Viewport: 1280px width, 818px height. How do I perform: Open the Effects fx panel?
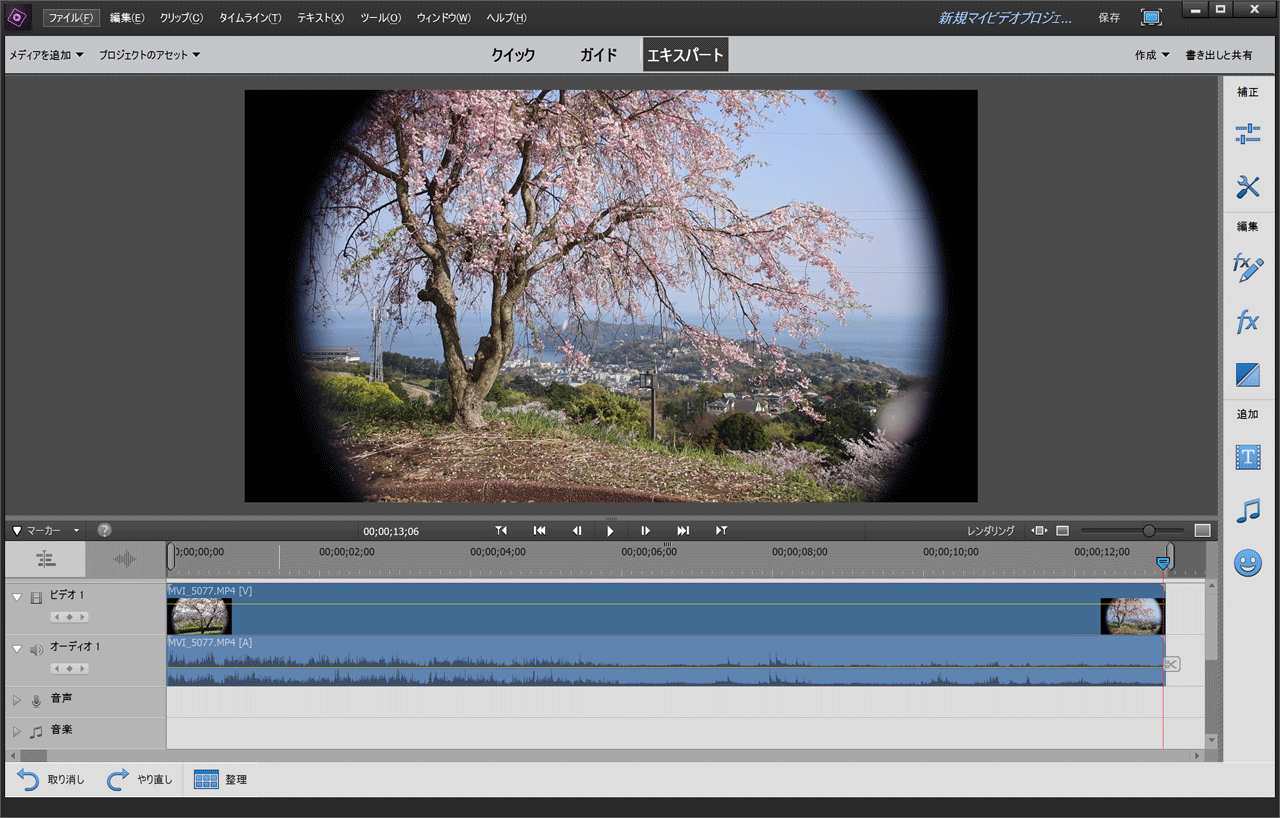(x=1247, y=322)
